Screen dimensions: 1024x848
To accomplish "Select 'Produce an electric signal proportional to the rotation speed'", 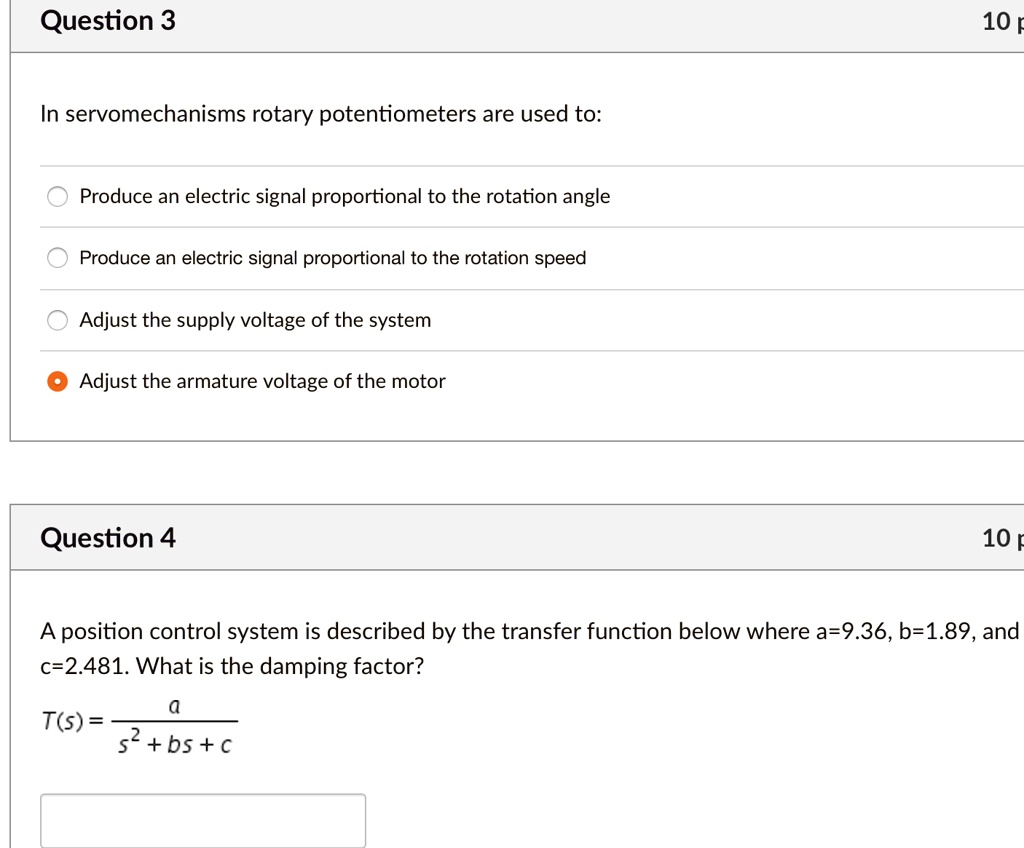I will click(57, 258).
